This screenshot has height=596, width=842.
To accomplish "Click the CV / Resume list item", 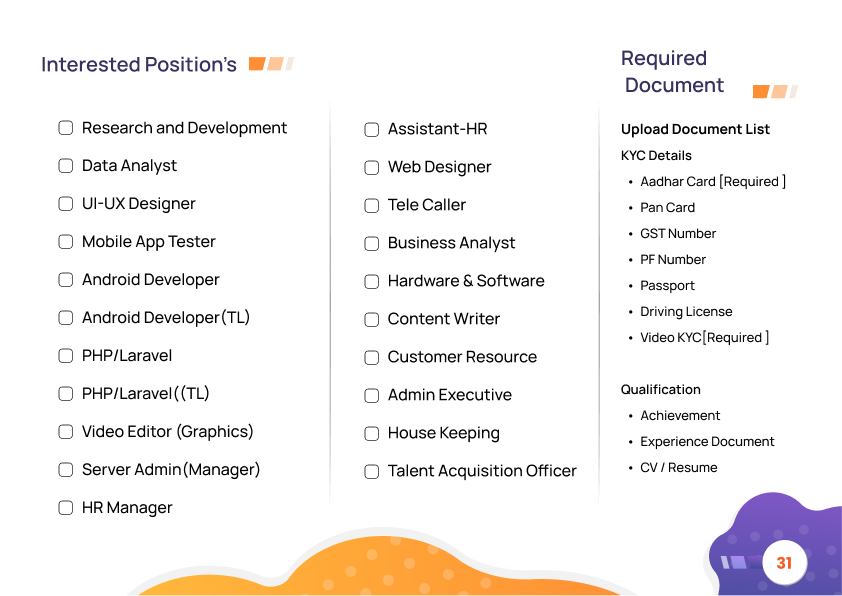I will tap(678, 468).
